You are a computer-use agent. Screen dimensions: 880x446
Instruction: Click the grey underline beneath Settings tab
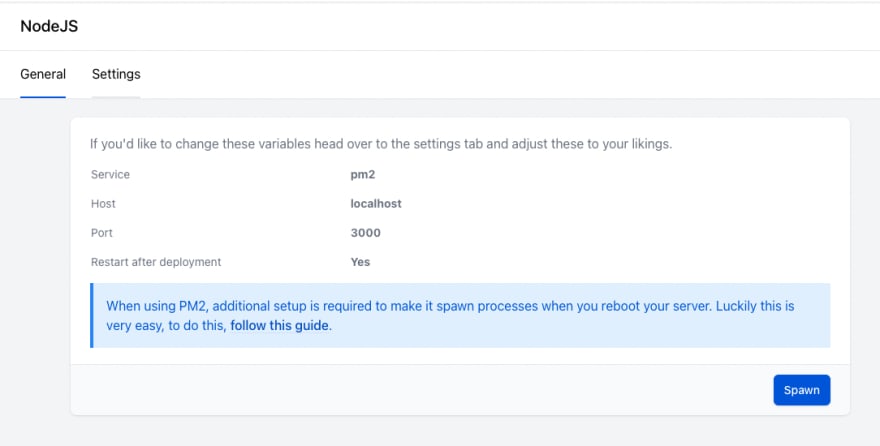click(x=116, y=97)
